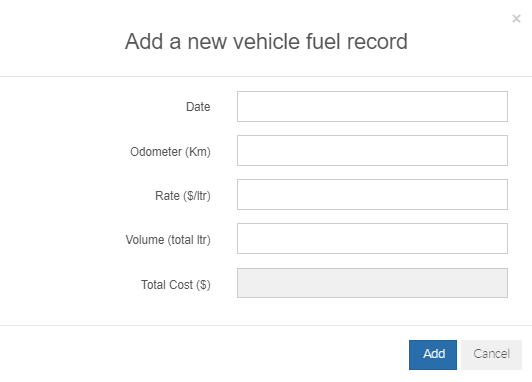Image resolution: width=532 pixels, height=382 pixels.
Task: Click the Volume (total ltr) label
Action: (x=168, y=240)
